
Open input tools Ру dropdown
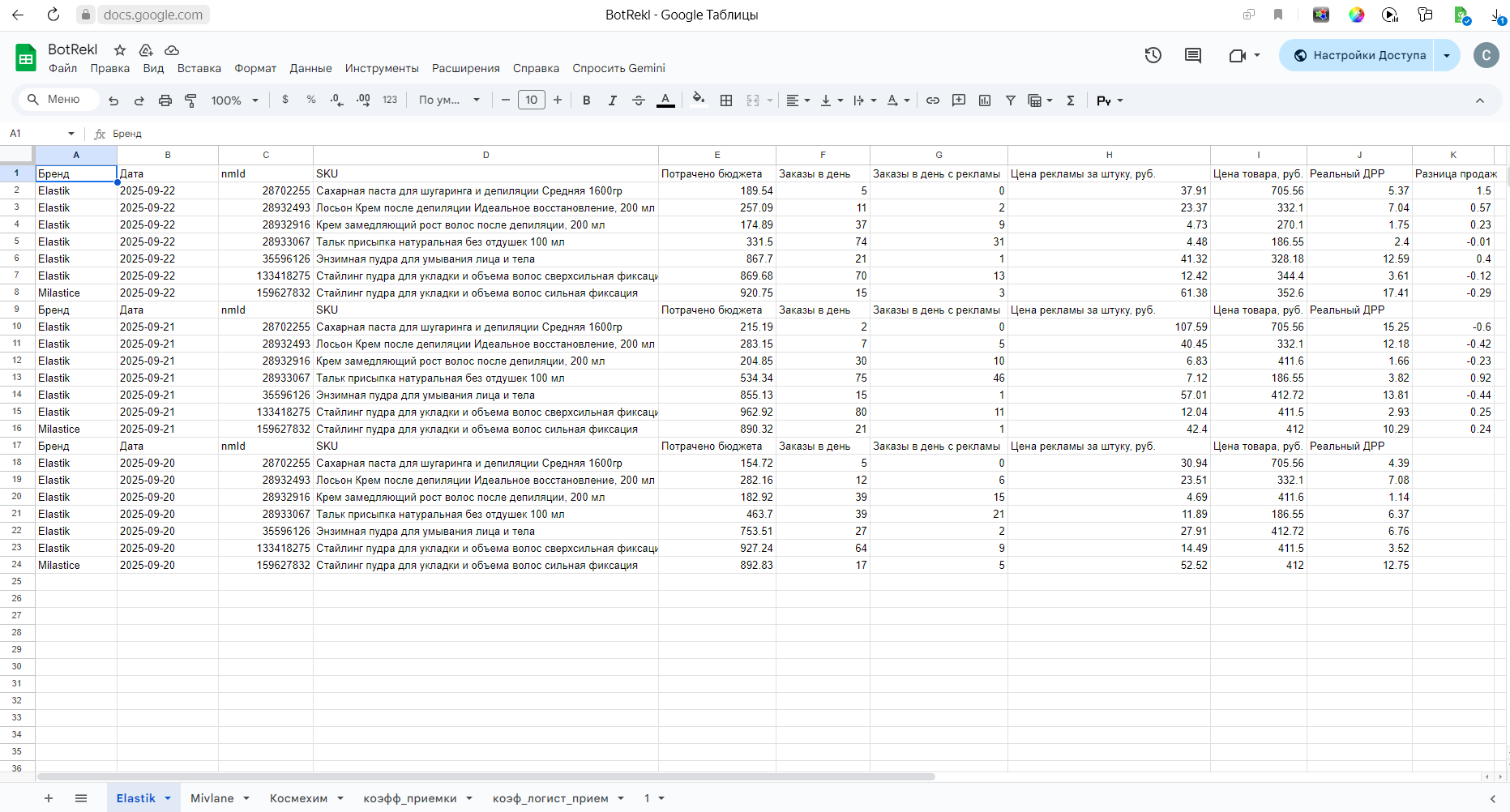1110,100
